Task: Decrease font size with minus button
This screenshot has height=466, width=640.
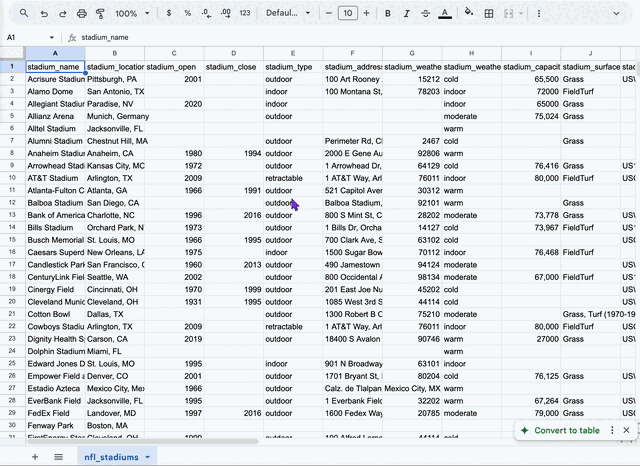Action: [x=329, y=13]
